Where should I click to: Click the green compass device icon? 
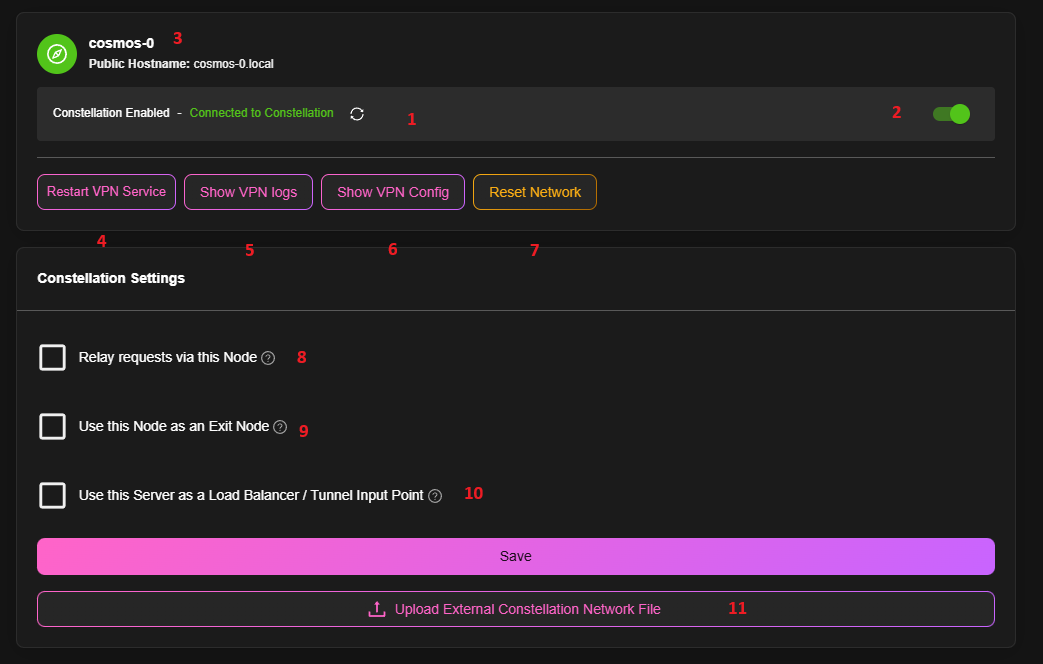[x=57, y=54]
